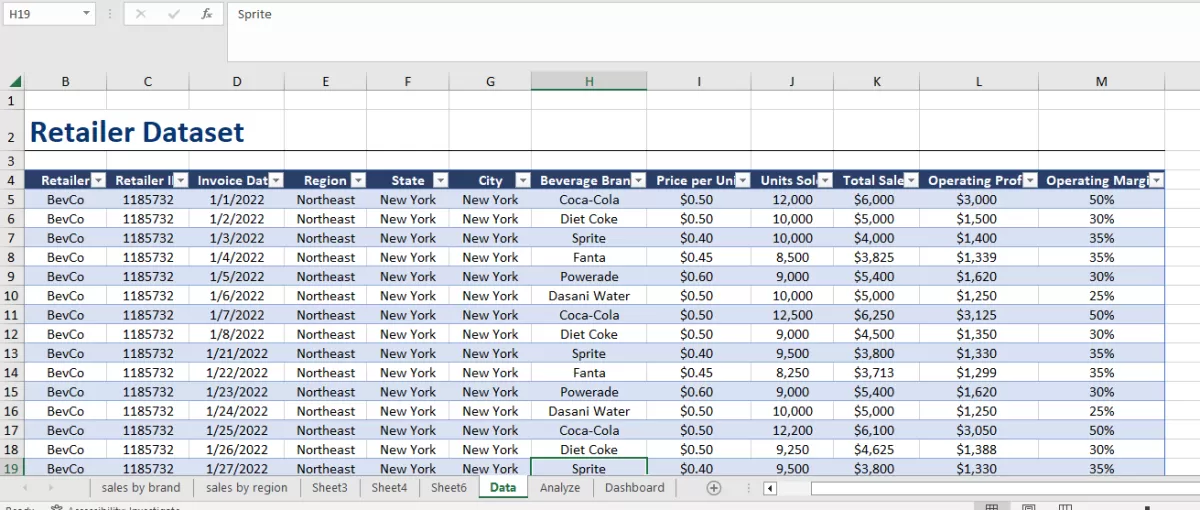Image resolution: width=1200 pixels, height=510 pixels.
Task: Select column H header
Action: tap(589, 82)
